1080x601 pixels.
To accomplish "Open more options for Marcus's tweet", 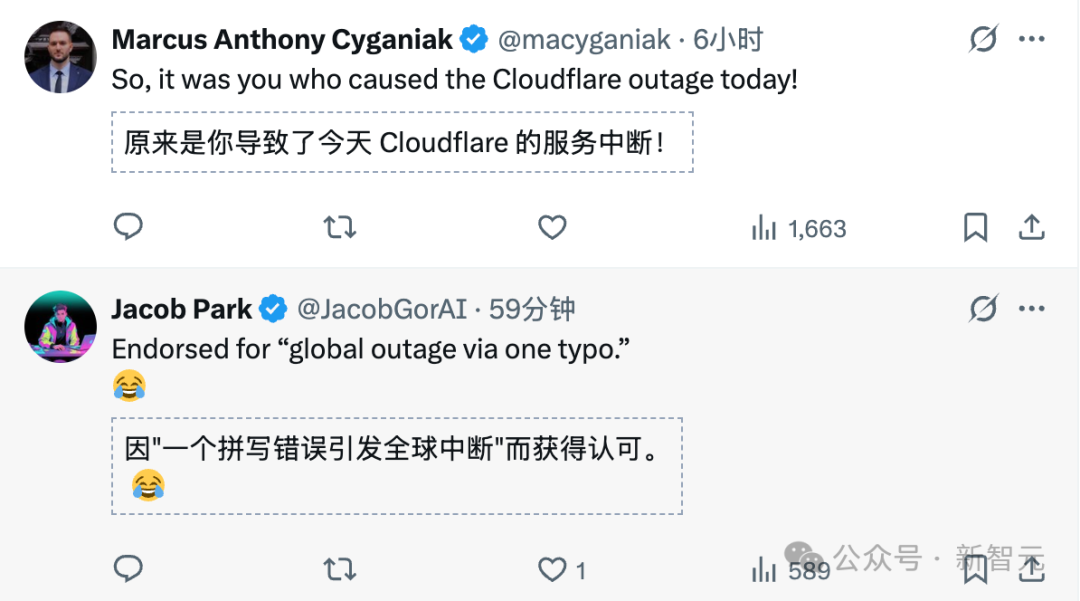I will pos(1033,38).
